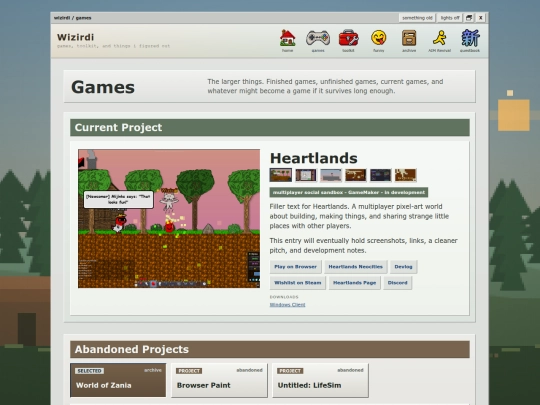Click the 'multiplayer social sandbox' tag label

pyautogui.click(x=349, y=192)
